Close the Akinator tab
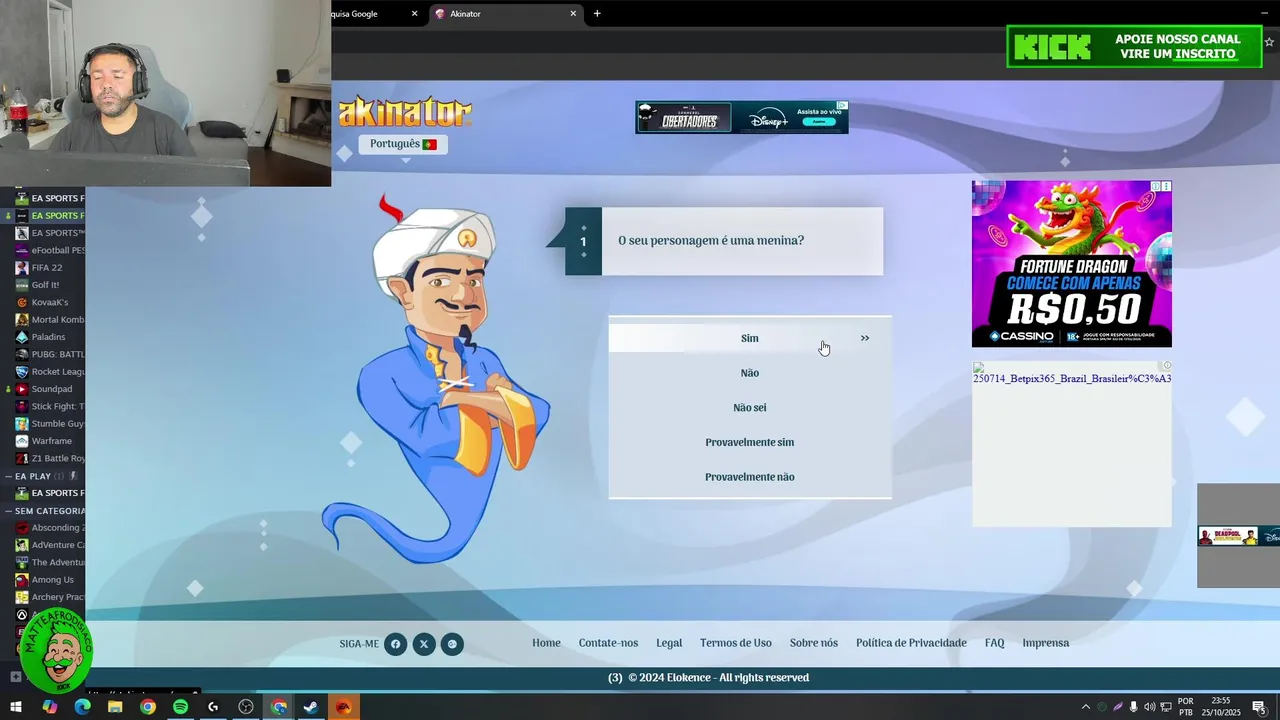Image resolution: width=1280 pixels, height=720 pixels. point(573,14)
